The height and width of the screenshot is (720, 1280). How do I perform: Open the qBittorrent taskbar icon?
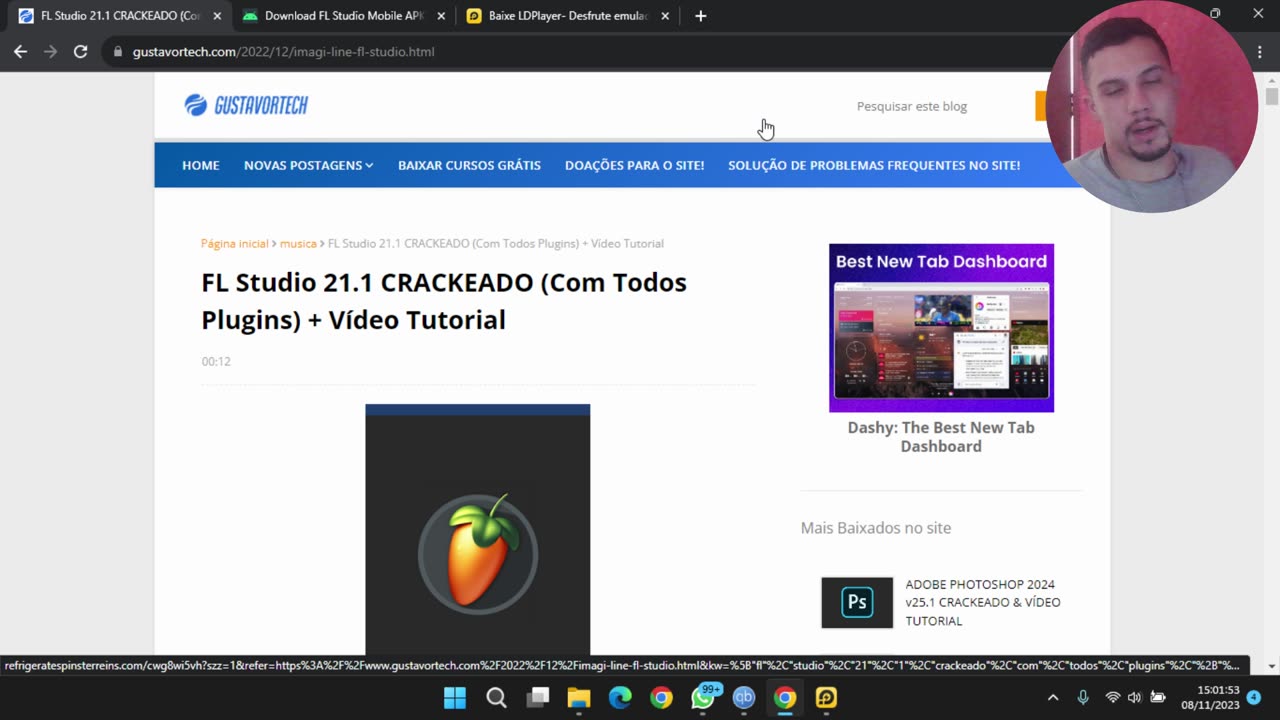pyautogui.click(x=744, y=697)
